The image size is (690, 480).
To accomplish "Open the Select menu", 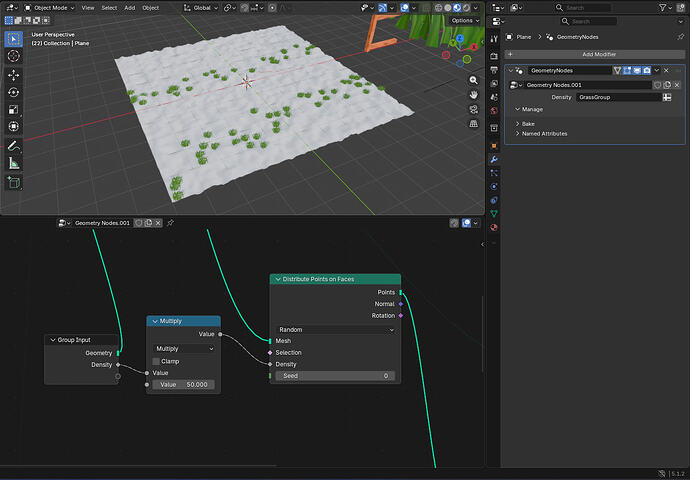I will 109,8.
